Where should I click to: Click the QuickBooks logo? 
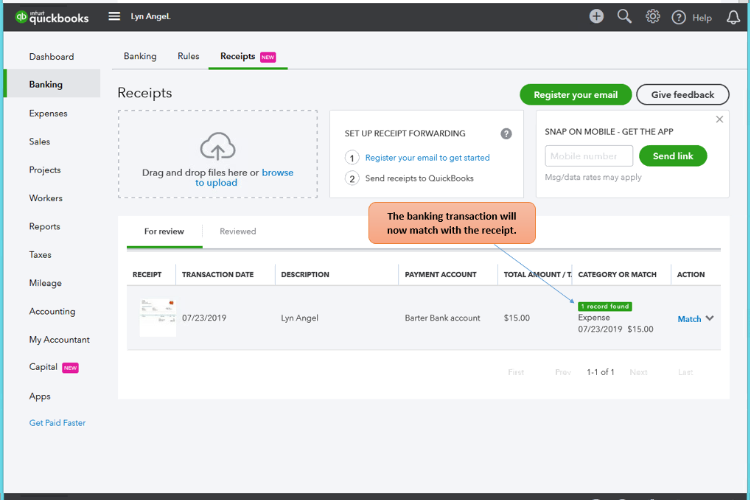[52, 17]
